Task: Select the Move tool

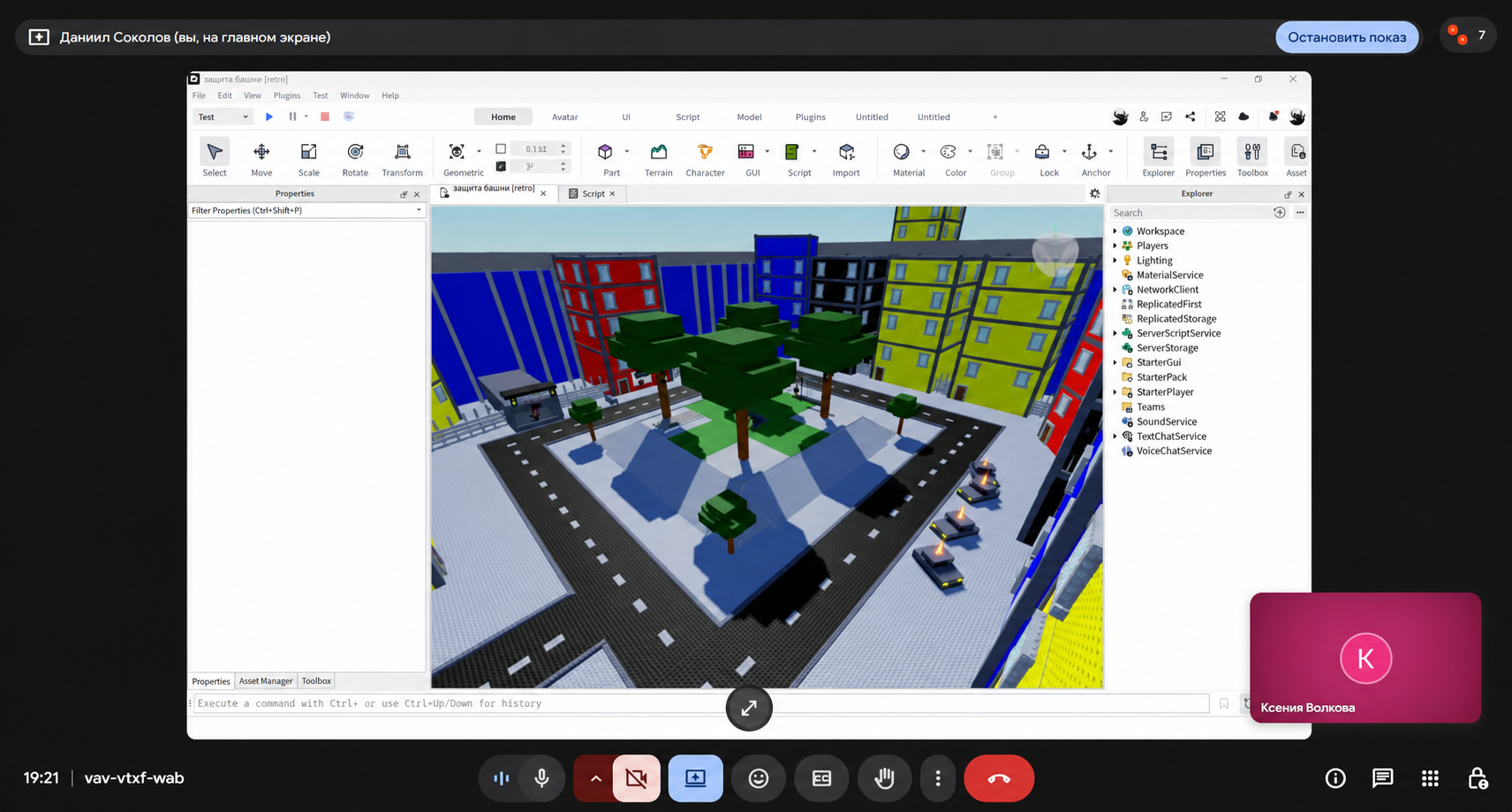Action: click(x=261, y=158)
